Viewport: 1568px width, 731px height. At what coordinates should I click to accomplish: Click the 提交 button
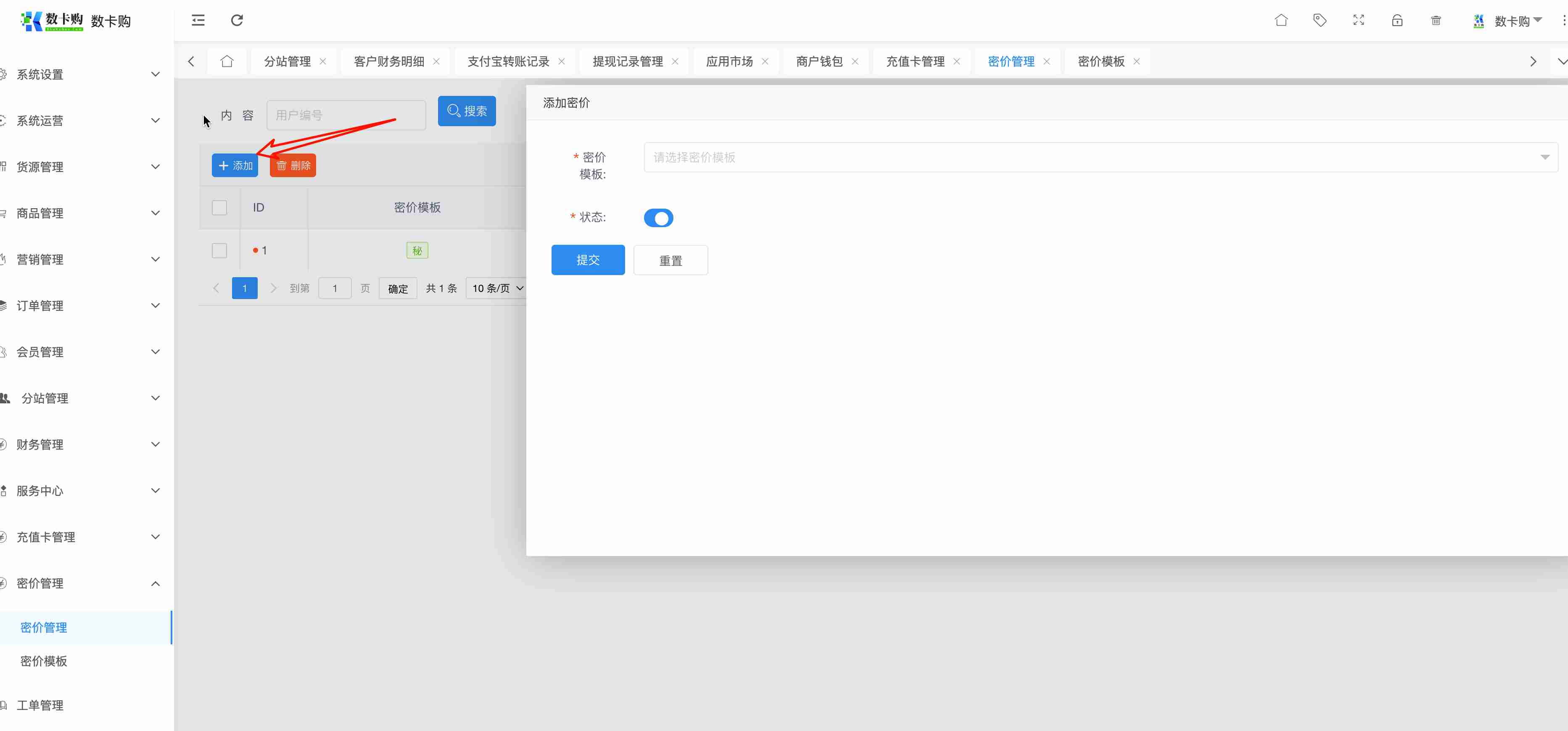(x=587, y=260)
